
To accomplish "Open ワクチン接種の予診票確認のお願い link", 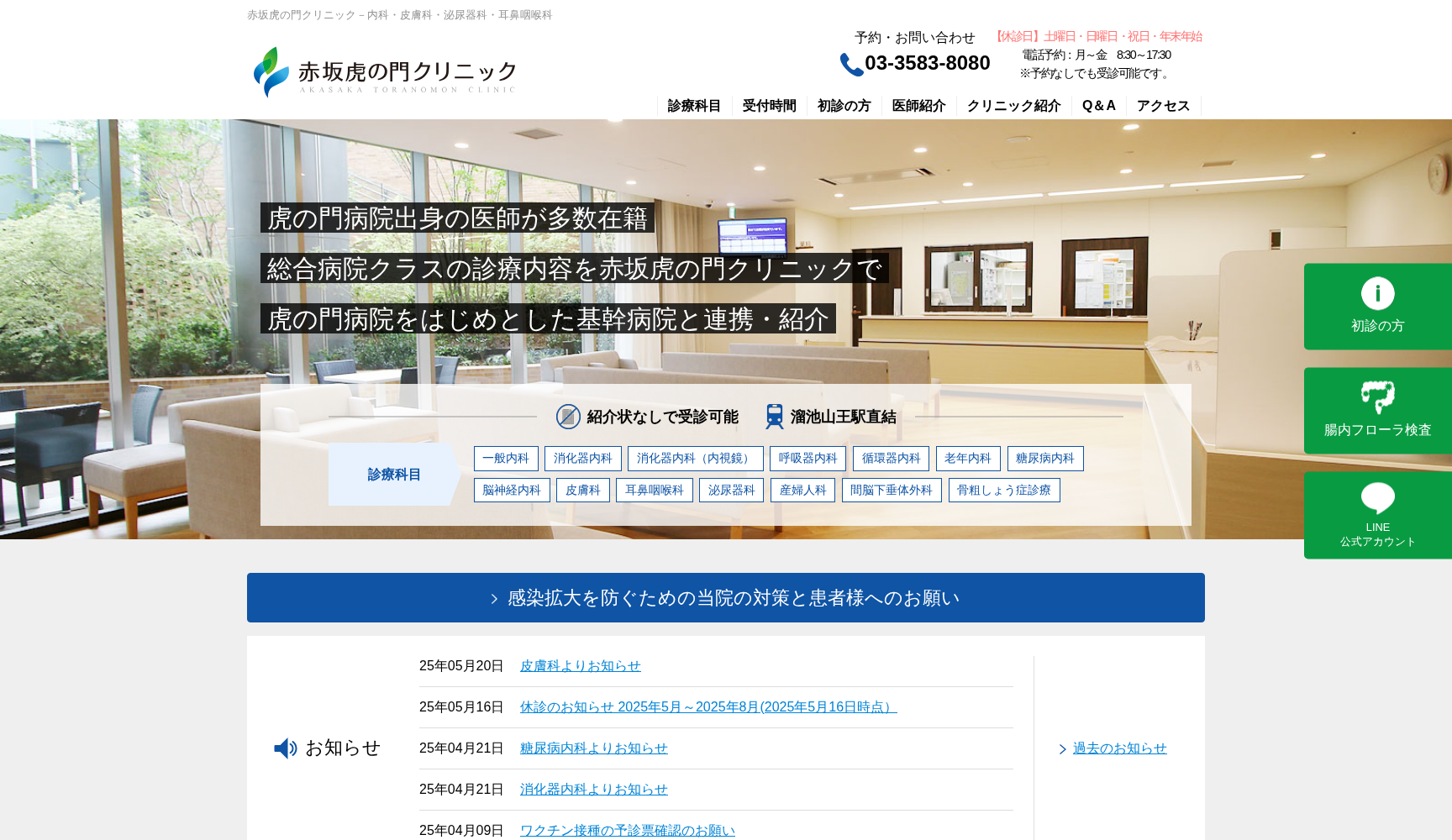I will tap(627, 829).
